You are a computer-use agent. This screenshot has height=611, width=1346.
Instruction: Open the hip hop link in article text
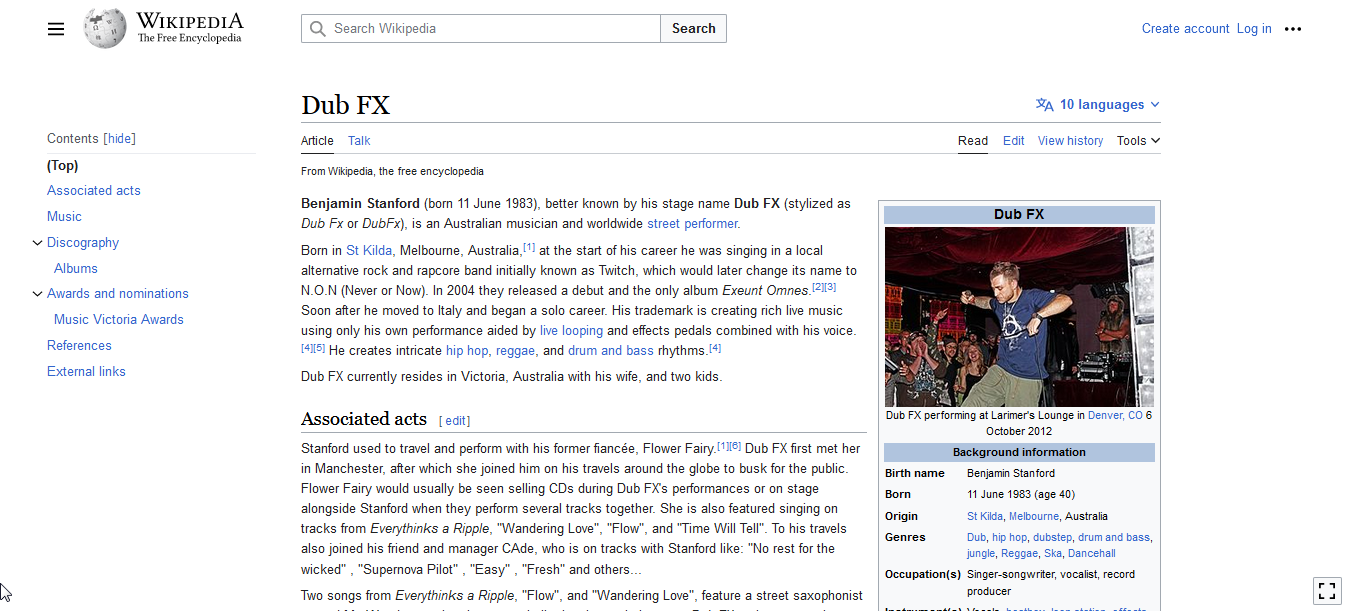coord(467,351)
